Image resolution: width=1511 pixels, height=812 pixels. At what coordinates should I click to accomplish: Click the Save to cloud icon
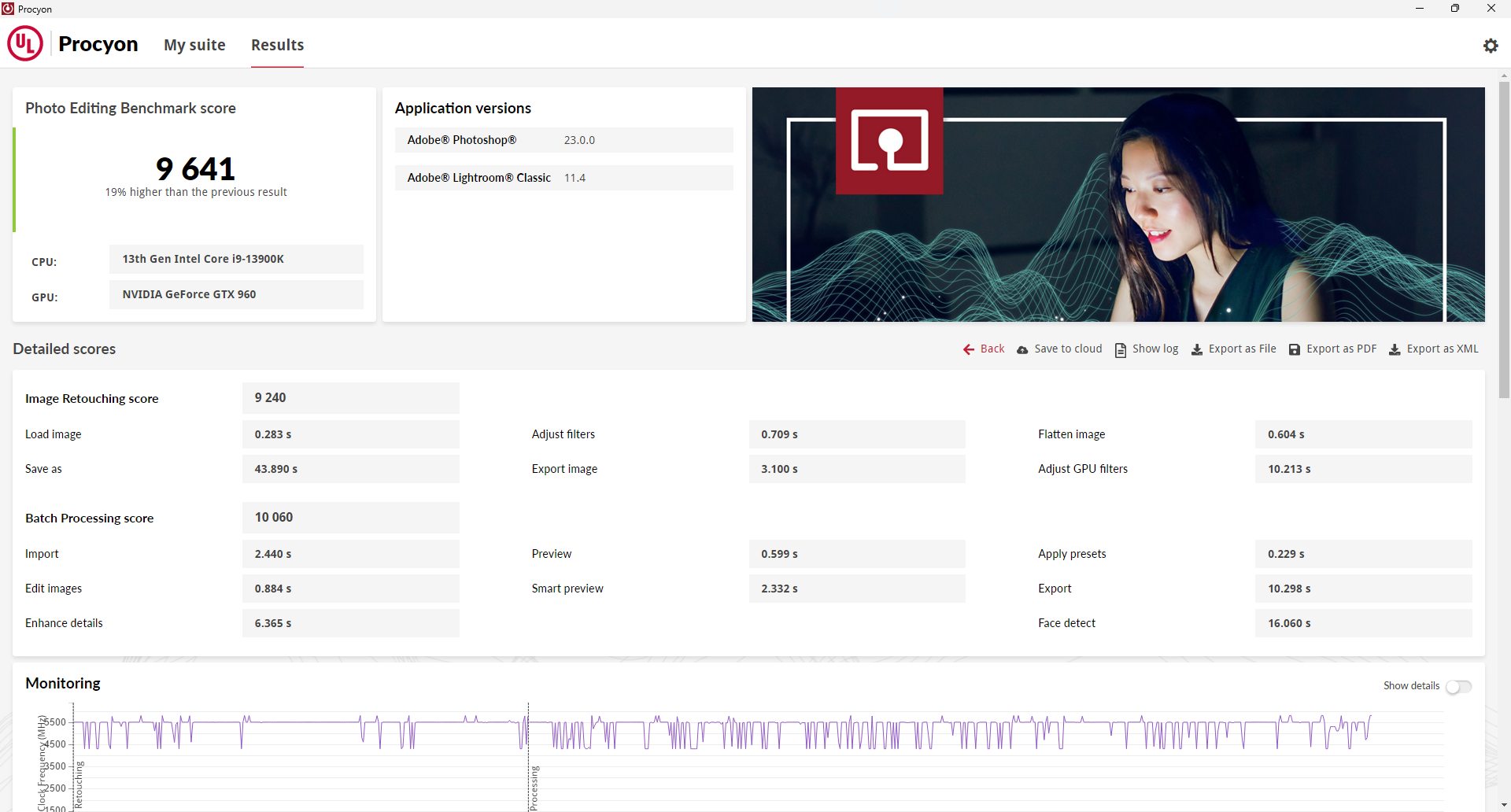(x=1022, y=349)
